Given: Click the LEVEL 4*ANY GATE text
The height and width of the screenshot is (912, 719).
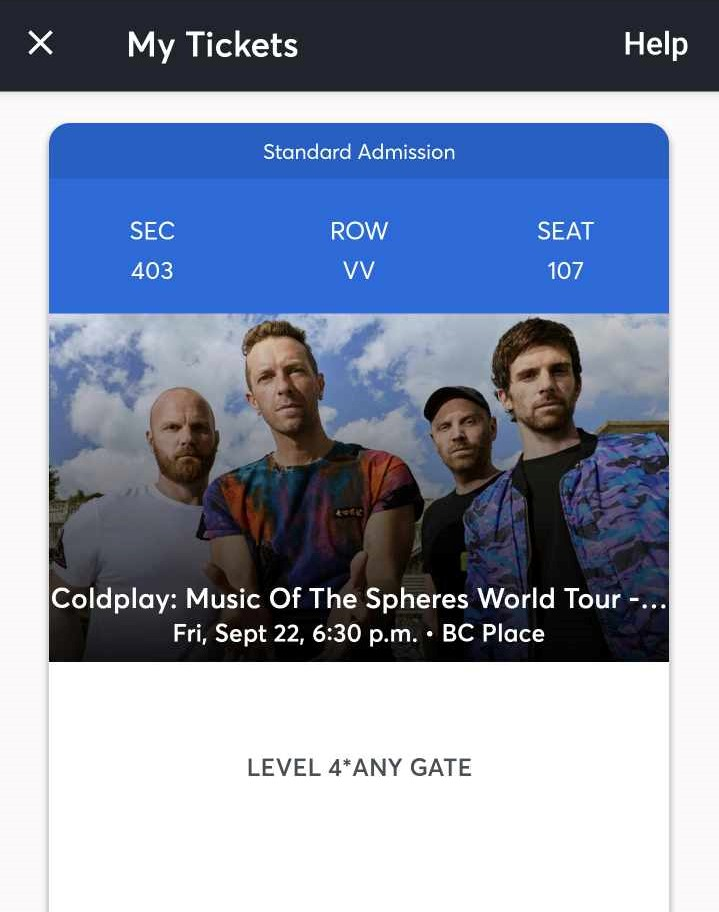Looking at the screenshot, I should tap(359, 768).
